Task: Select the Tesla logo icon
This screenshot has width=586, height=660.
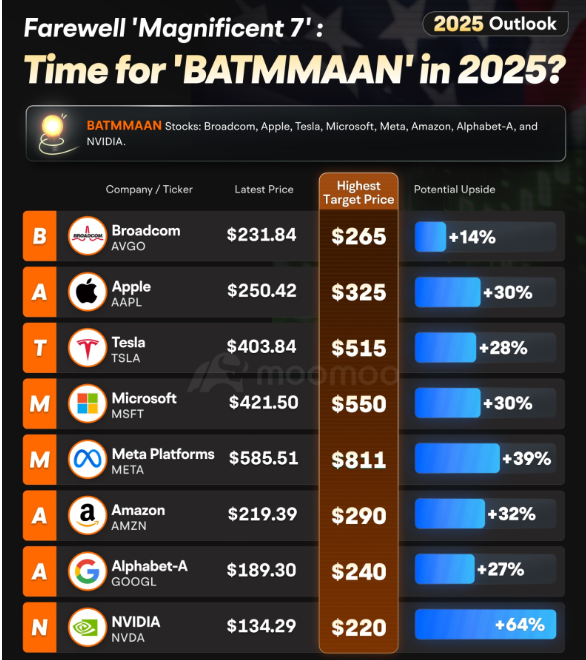Action: [x=87, y=348]
